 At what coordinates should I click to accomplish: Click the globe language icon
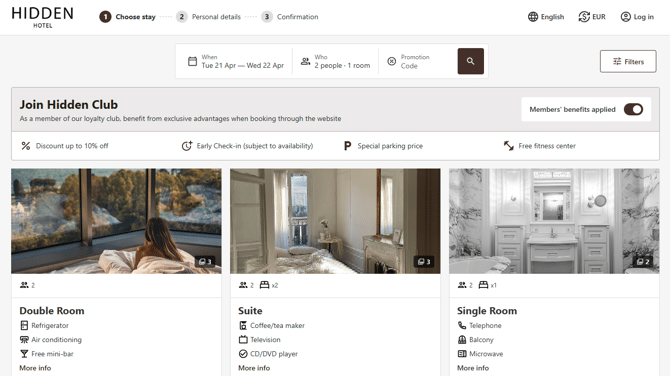tap(533, 17)
